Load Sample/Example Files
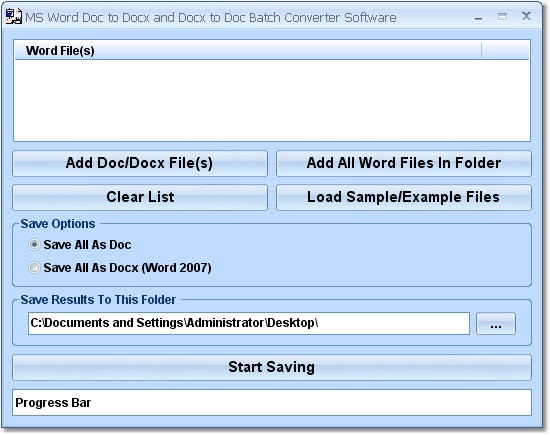This screenshot has height=435, width=550. pos(404,198)
